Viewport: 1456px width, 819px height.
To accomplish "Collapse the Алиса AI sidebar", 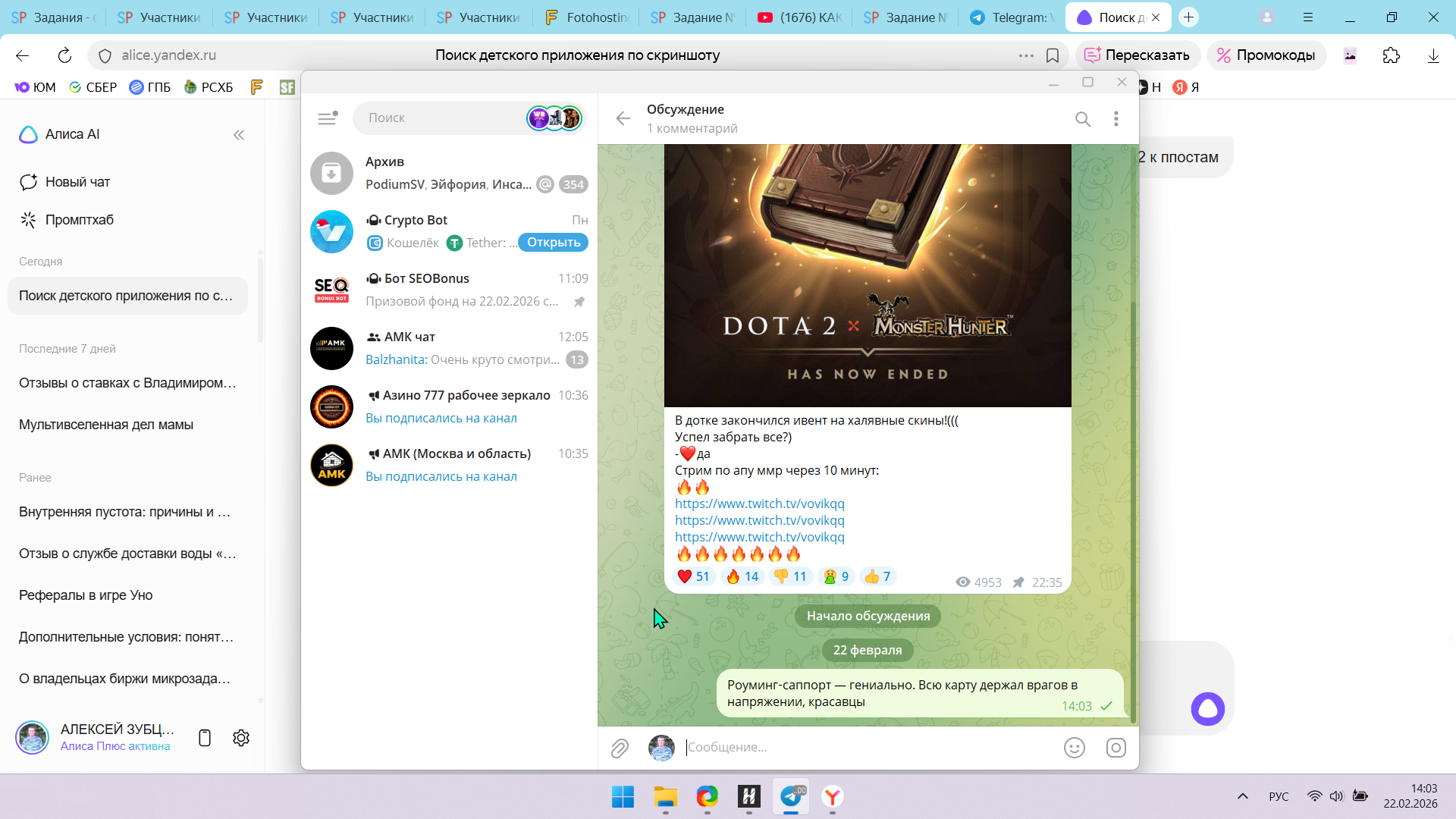I will (x=239, y=135).
